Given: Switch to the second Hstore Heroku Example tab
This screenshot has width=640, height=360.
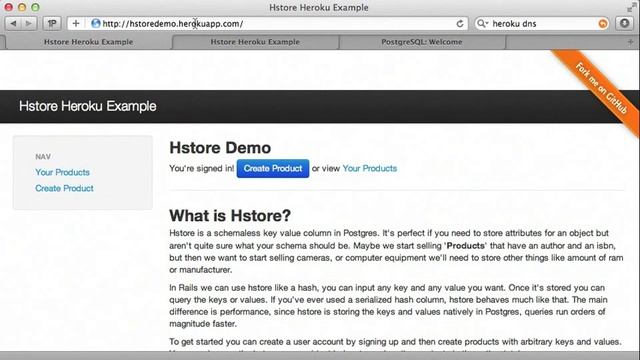Looking at the screenshot, I should (x=255, y=42).
